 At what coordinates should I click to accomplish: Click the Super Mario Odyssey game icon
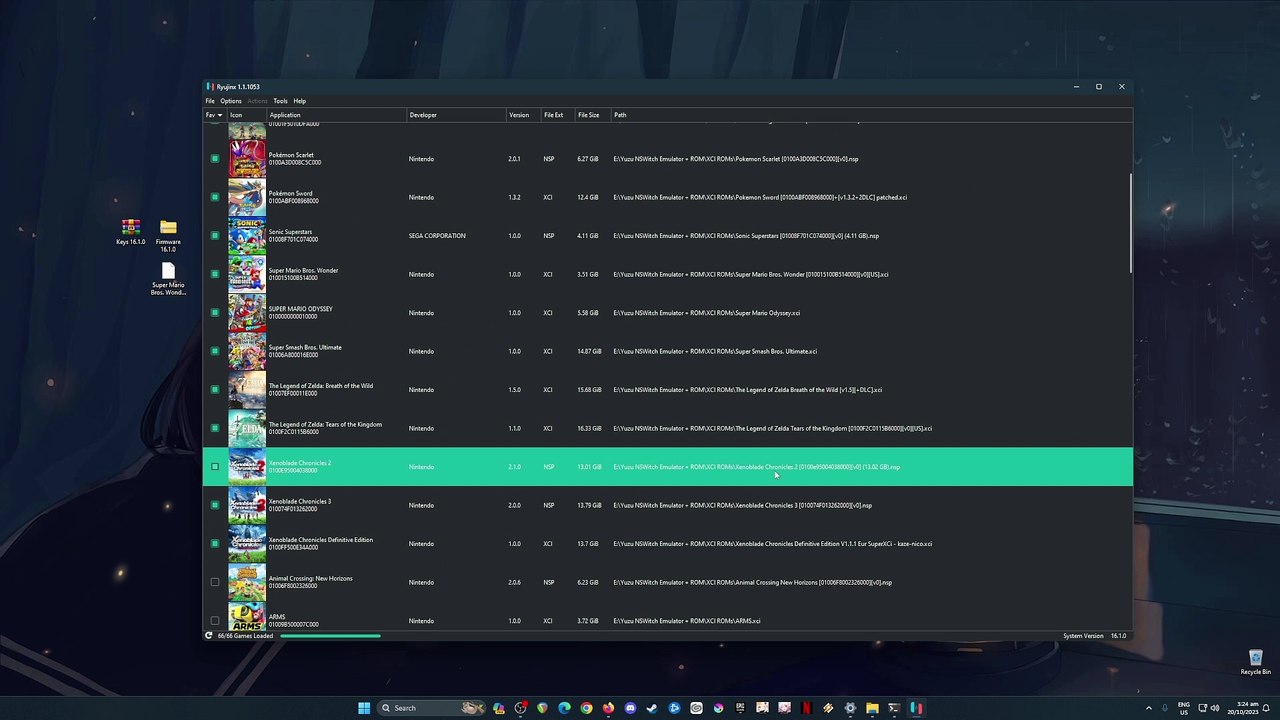(247, 313)
